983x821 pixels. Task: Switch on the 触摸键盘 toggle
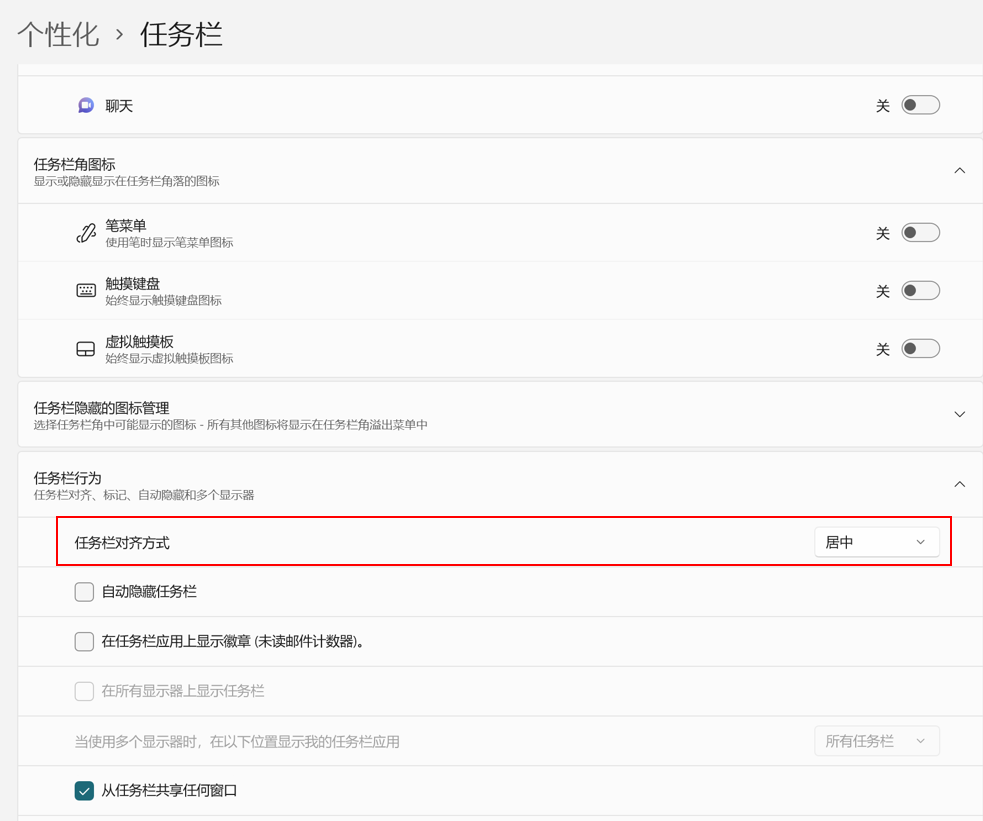tap(920, 291)
